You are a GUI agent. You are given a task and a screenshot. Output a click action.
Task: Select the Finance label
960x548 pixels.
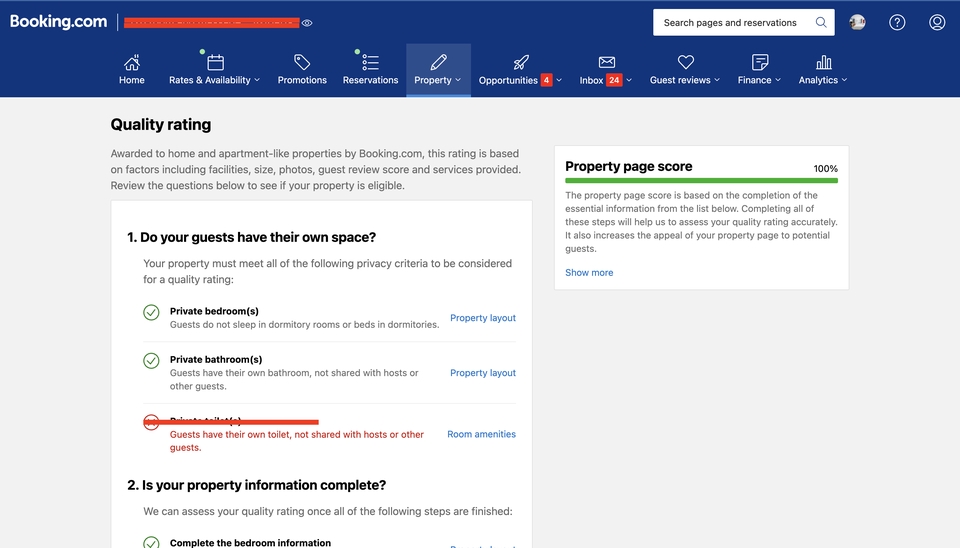click(x=754, y=80)
